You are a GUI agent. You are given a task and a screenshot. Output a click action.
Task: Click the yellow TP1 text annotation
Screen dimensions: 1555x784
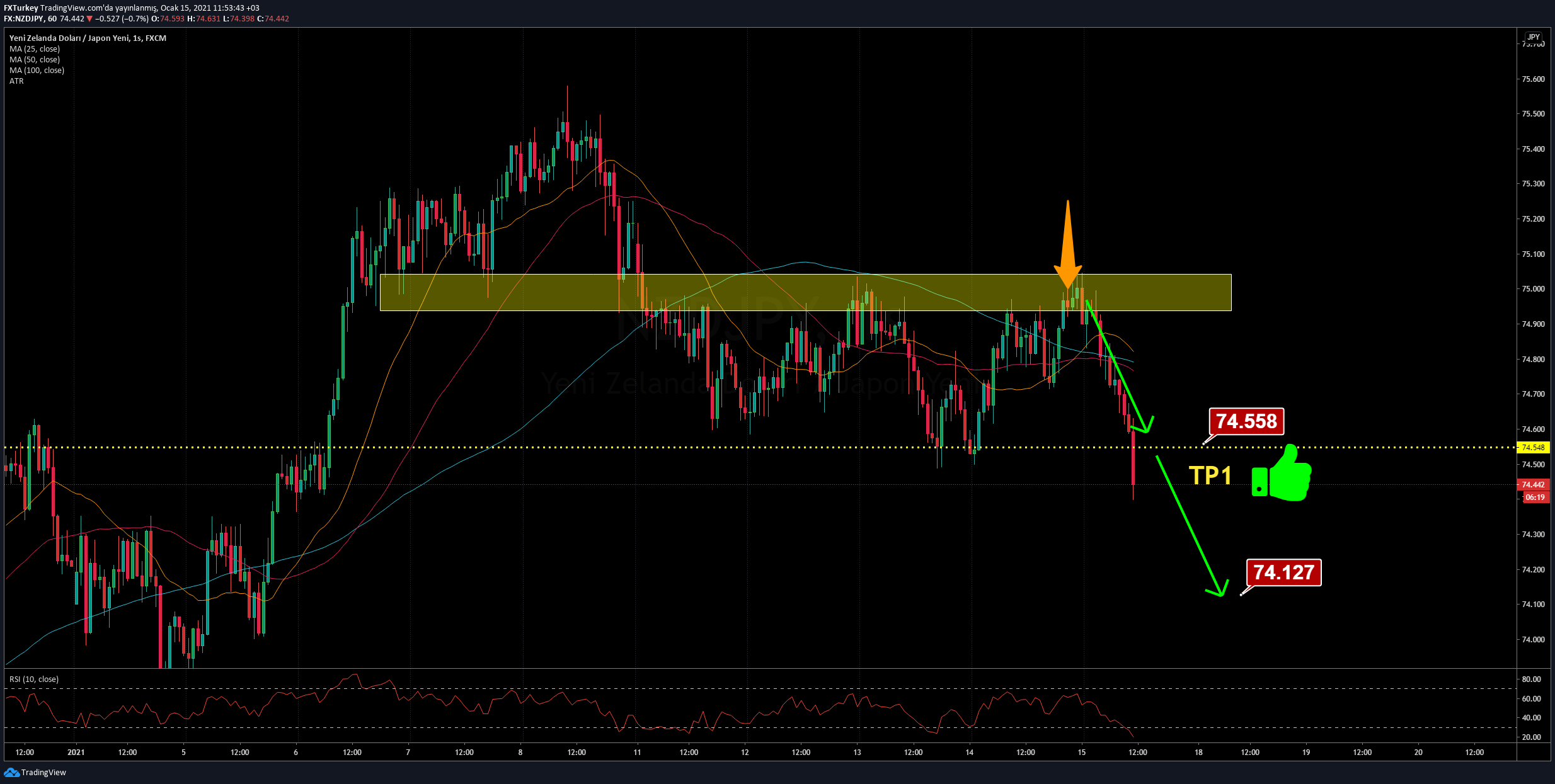click(1210, 475)
